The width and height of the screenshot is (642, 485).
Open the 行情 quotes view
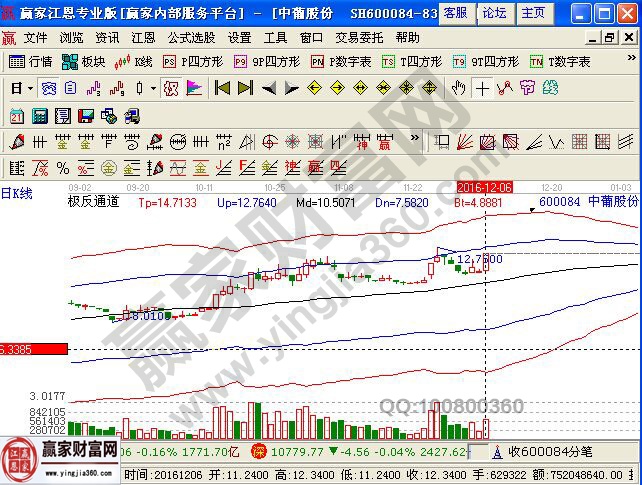click(31, 62)
